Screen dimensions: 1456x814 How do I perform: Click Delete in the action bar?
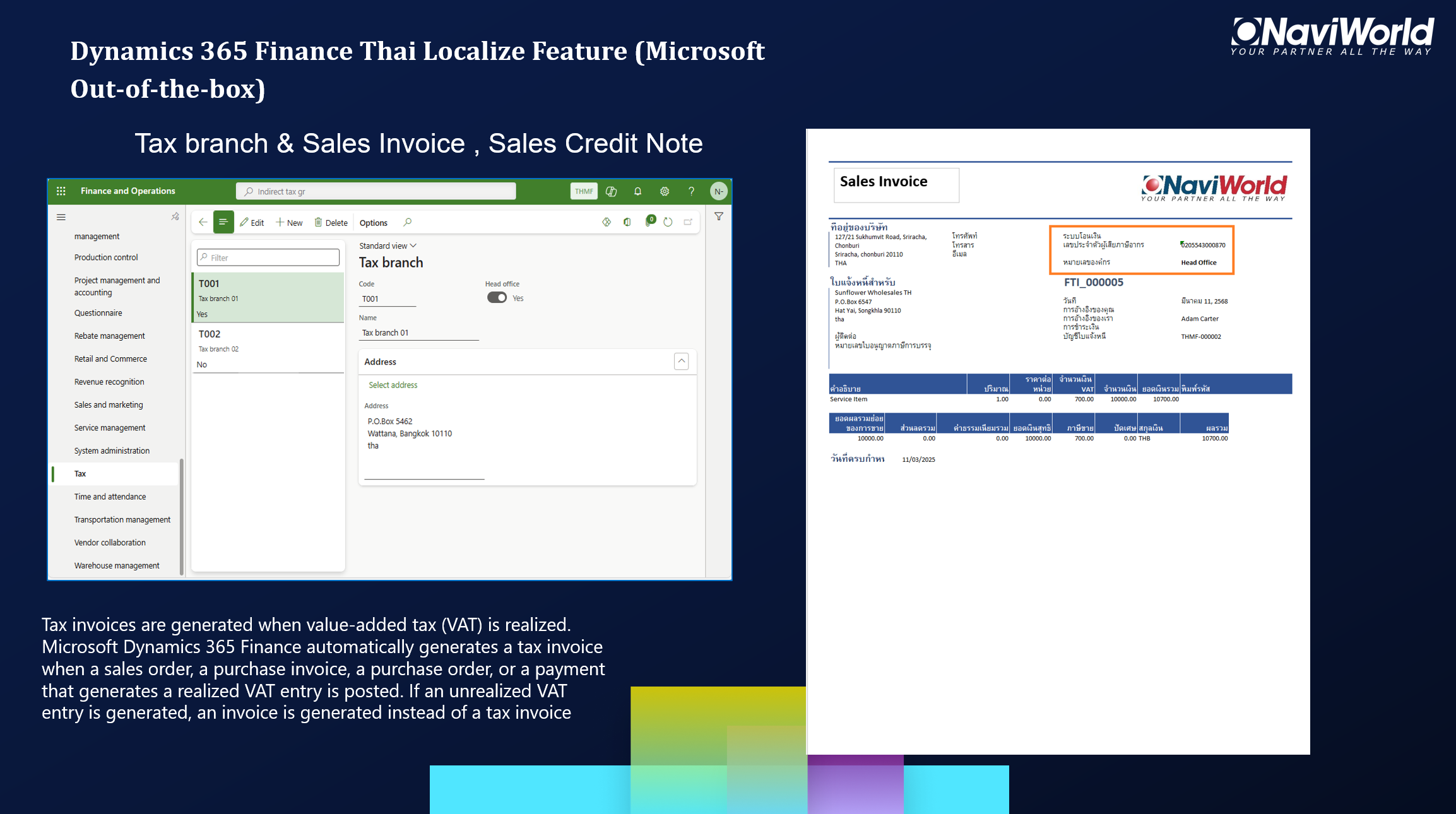[331, 223]
